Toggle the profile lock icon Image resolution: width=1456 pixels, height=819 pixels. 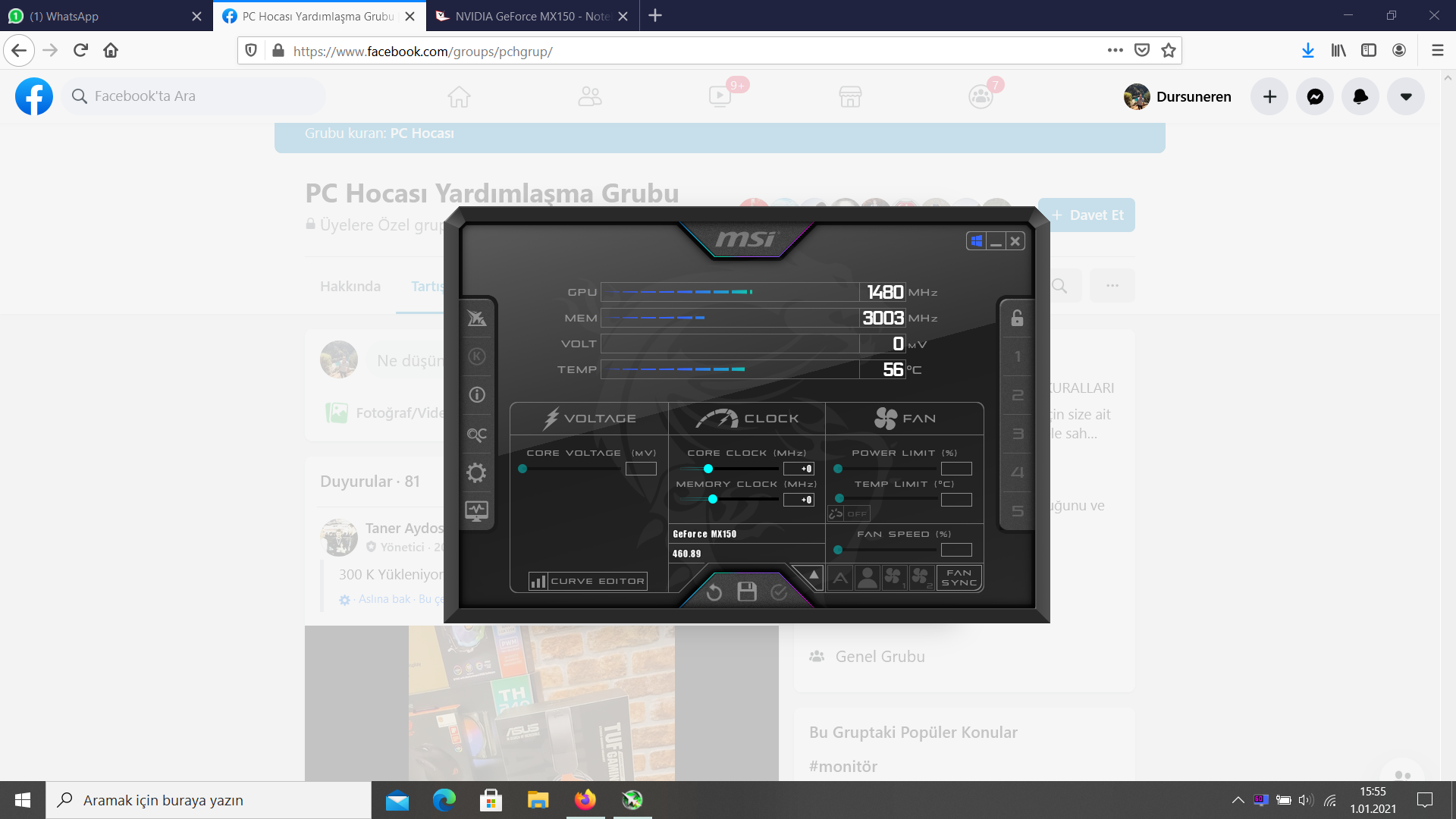coord(1017,318)
